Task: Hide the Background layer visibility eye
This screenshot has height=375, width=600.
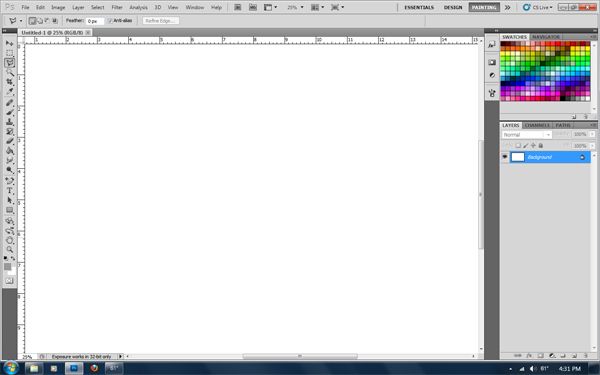Action: [x=505, y=157]
